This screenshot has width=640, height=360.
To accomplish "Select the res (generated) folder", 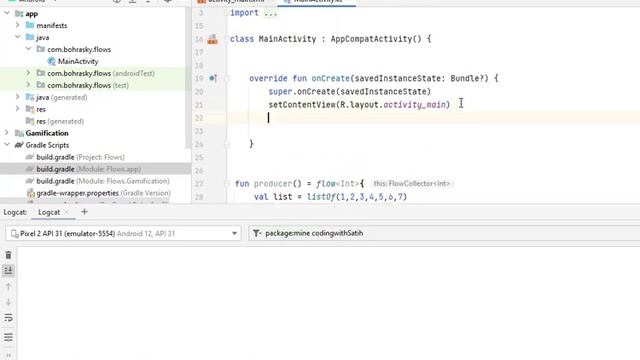I will 60,121.
